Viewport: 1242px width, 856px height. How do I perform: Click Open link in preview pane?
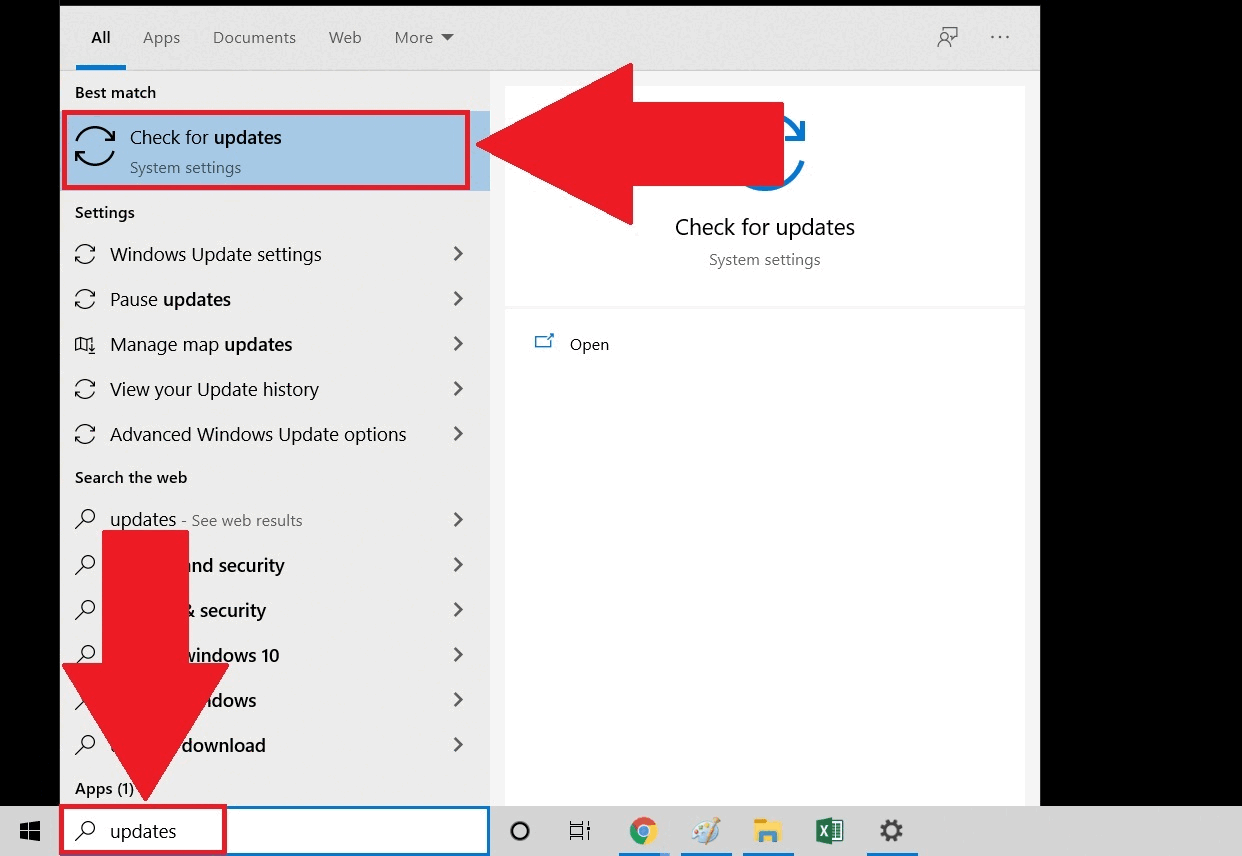(588, 344)
